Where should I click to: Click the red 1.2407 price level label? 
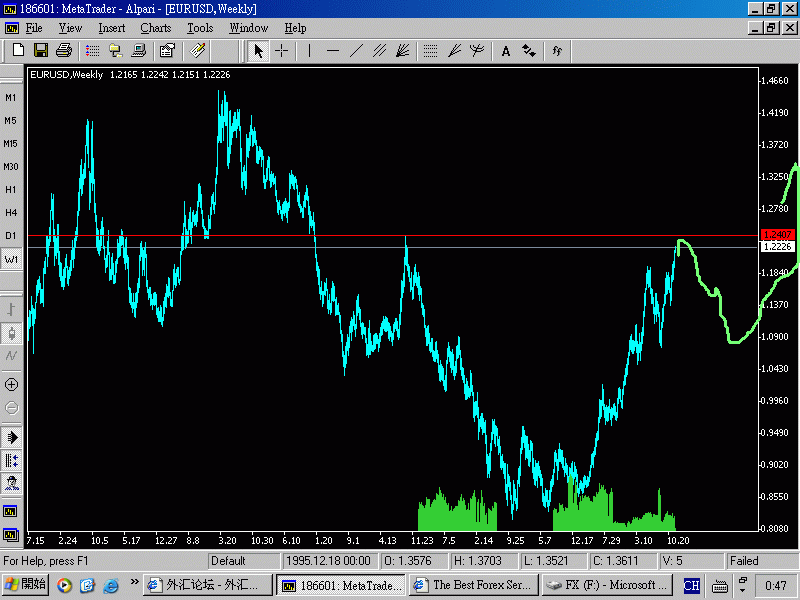(x=777, y=235)
